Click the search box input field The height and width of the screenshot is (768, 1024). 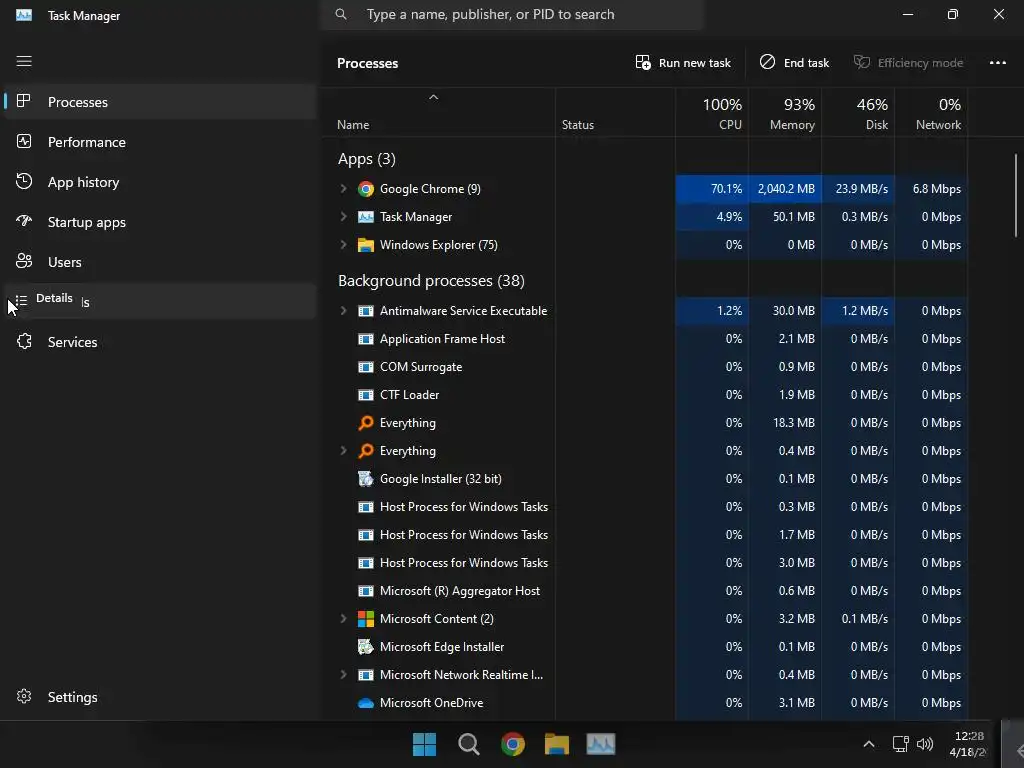pos(512,14)
